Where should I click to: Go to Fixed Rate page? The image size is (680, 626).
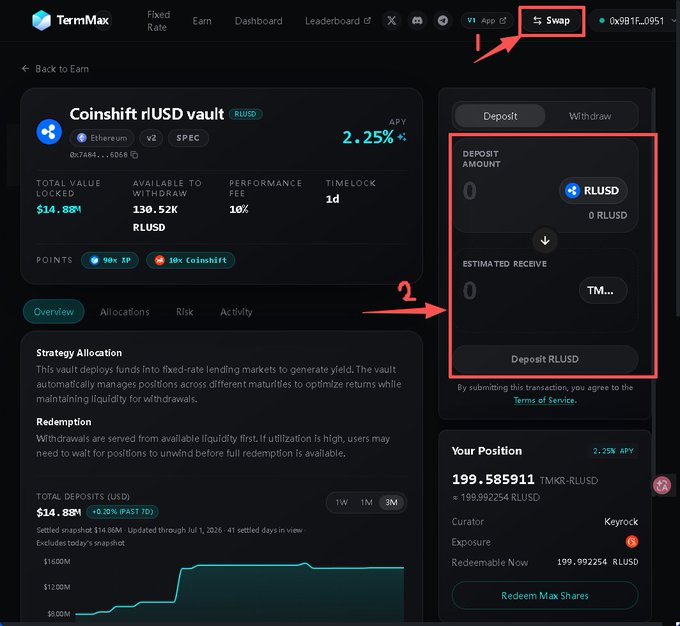158,21
